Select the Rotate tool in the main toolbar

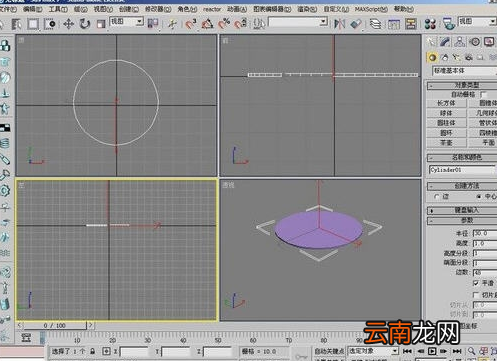[x=85, y=24]
